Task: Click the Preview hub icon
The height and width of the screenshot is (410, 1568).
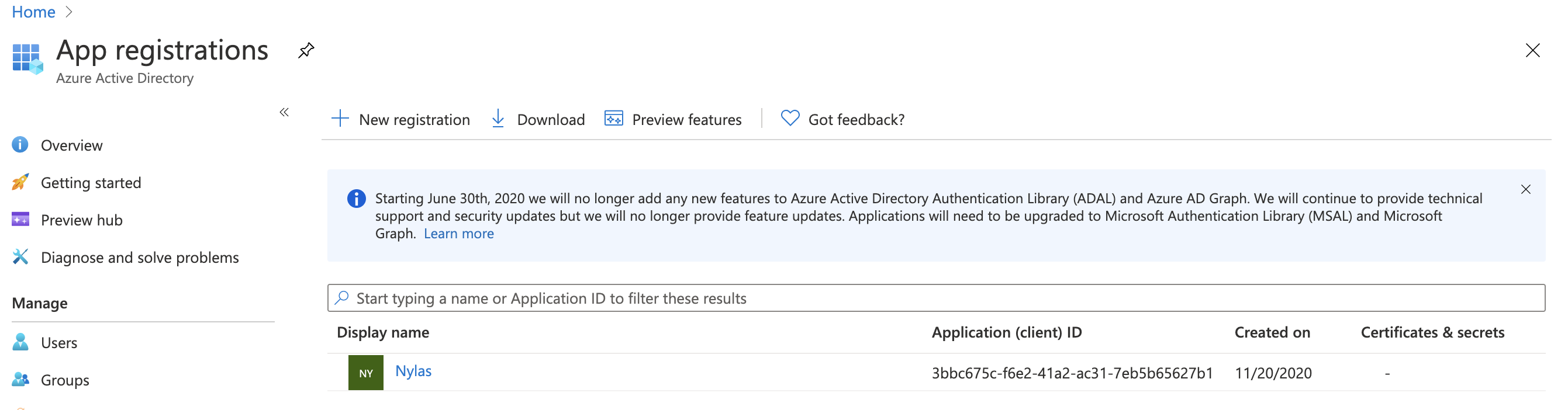Action: coord(20,220)
